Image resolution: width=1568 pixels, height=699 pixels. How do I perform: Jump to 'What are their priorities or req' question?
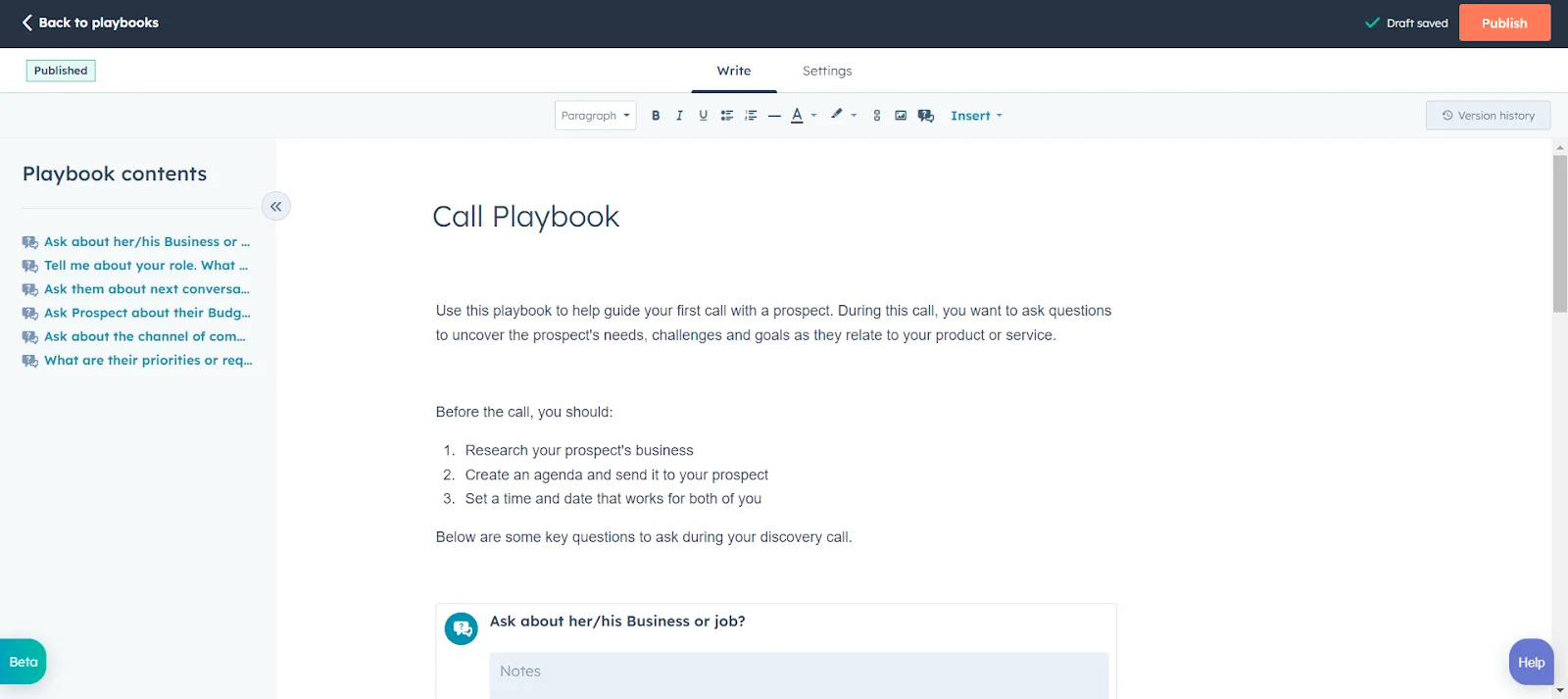click(148, 360)
